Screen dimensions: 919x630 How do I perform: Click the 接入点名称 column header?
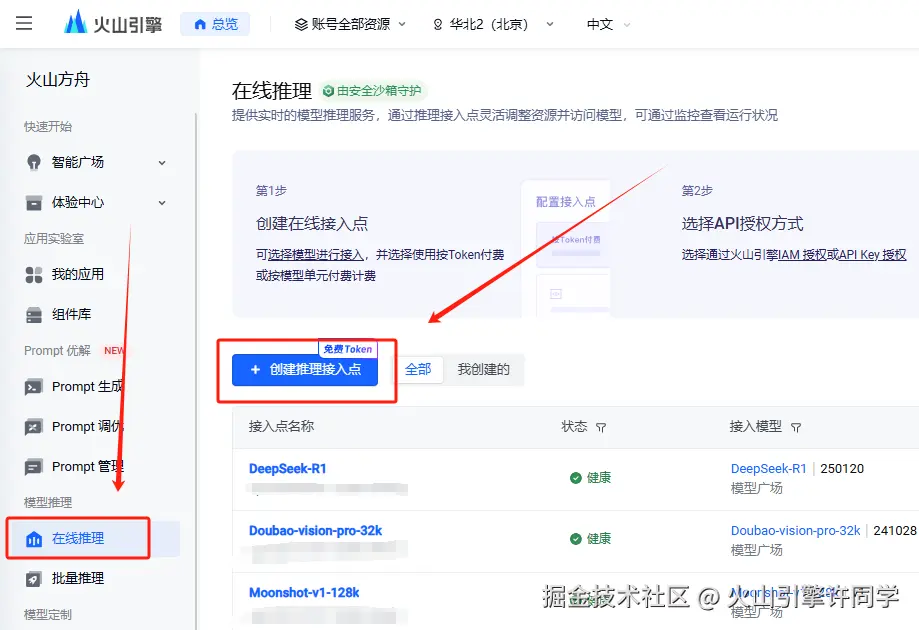click(x=281, y=427)
